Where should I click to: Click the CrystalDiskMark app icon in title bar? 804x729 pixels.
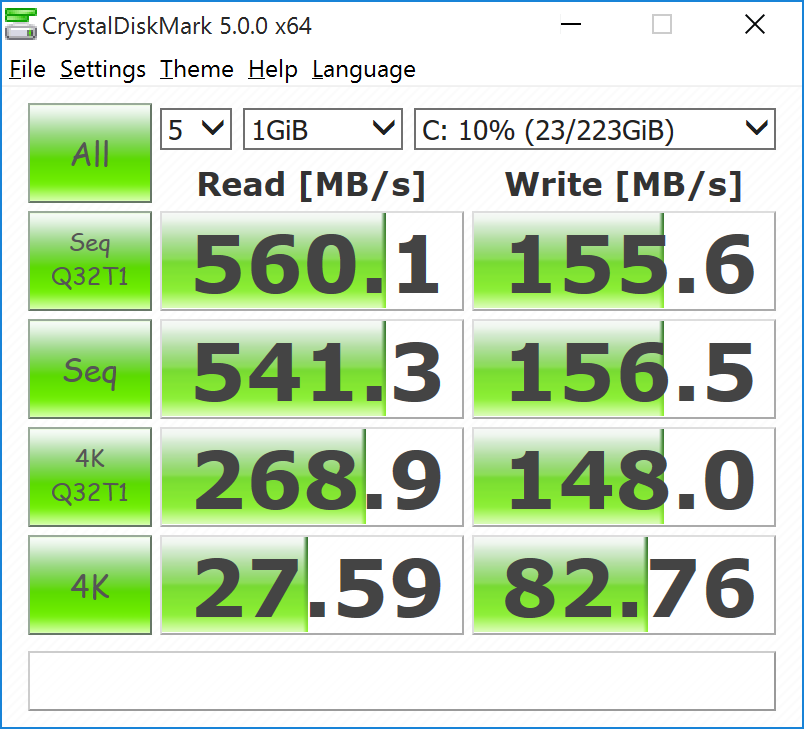tap(21, 25)
